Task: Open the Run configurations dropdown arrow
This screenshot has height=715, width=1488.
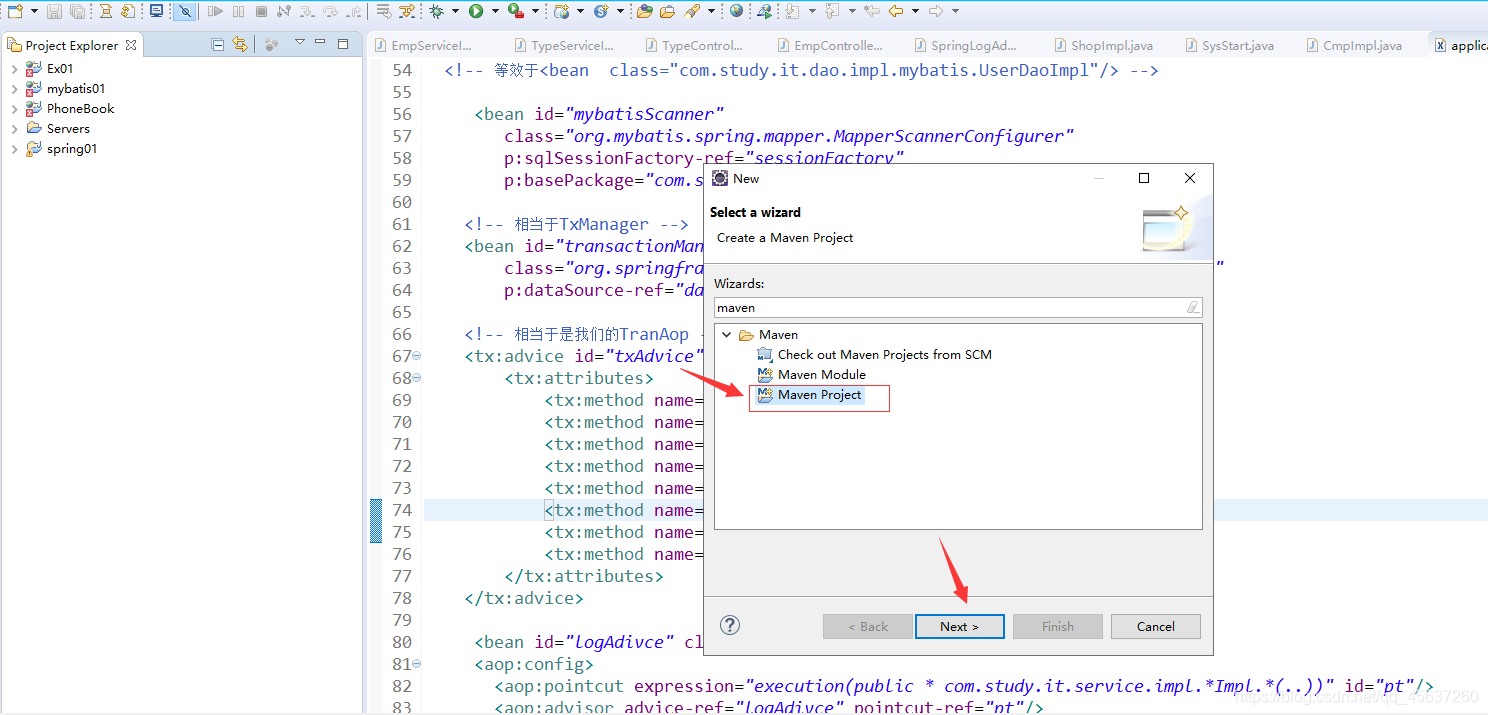Action: [495, 11]
